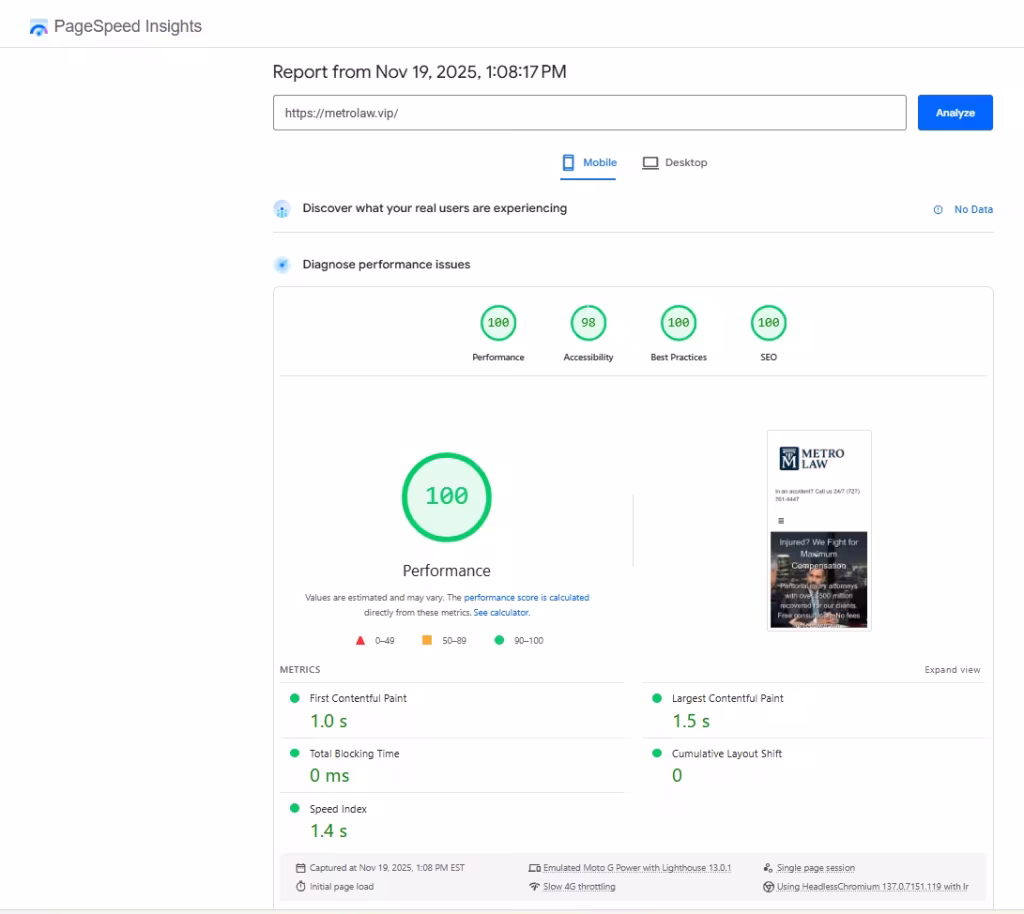Image resolution: width=1024 pixels, height=914 pixels.
Task: Click the Diagnose performance issues icon
Action: tap(282, 265)
